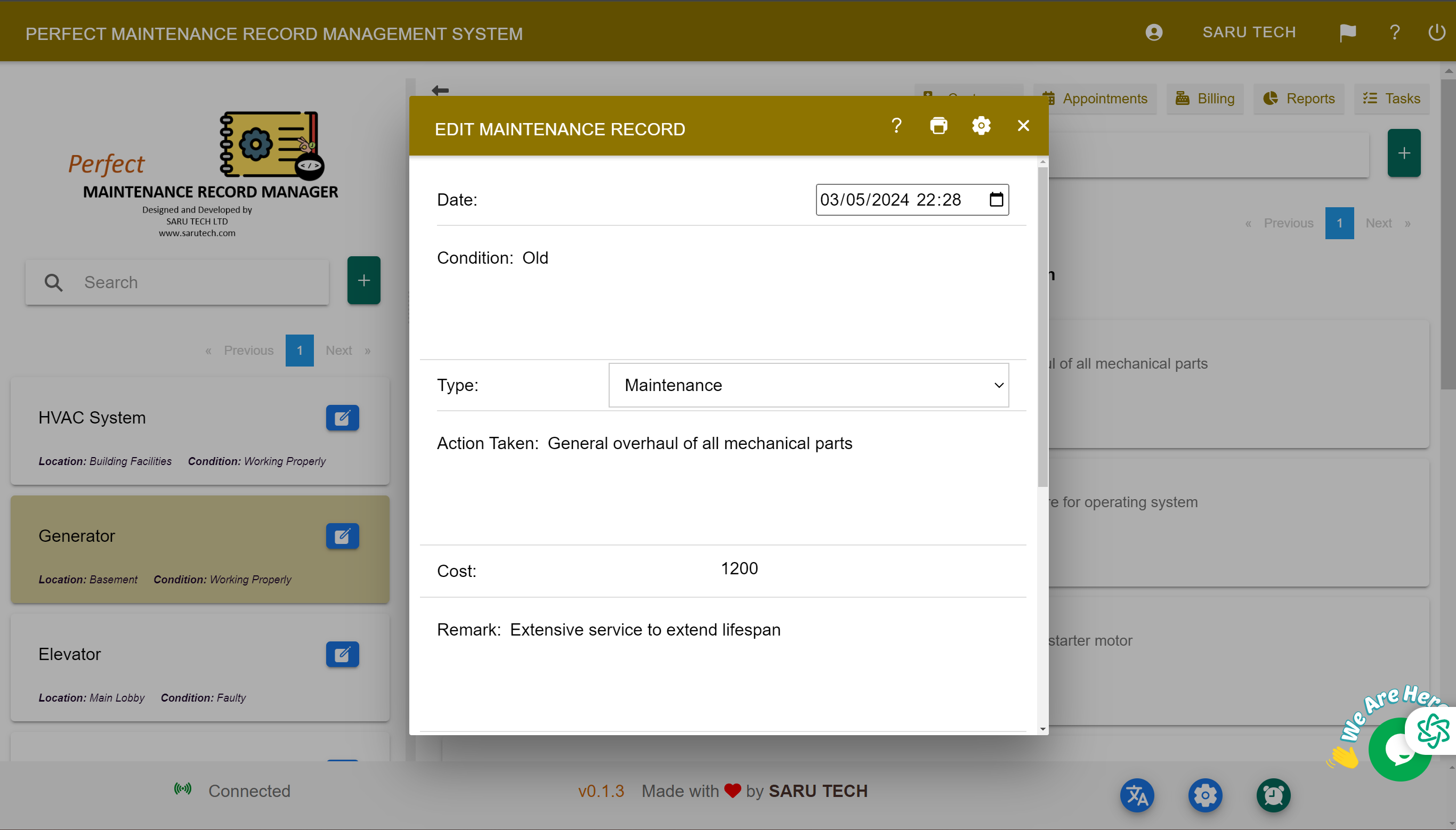Click the page vertical scrollbar thumb
The image size is (1456, 830).
tap(1448, 234)
